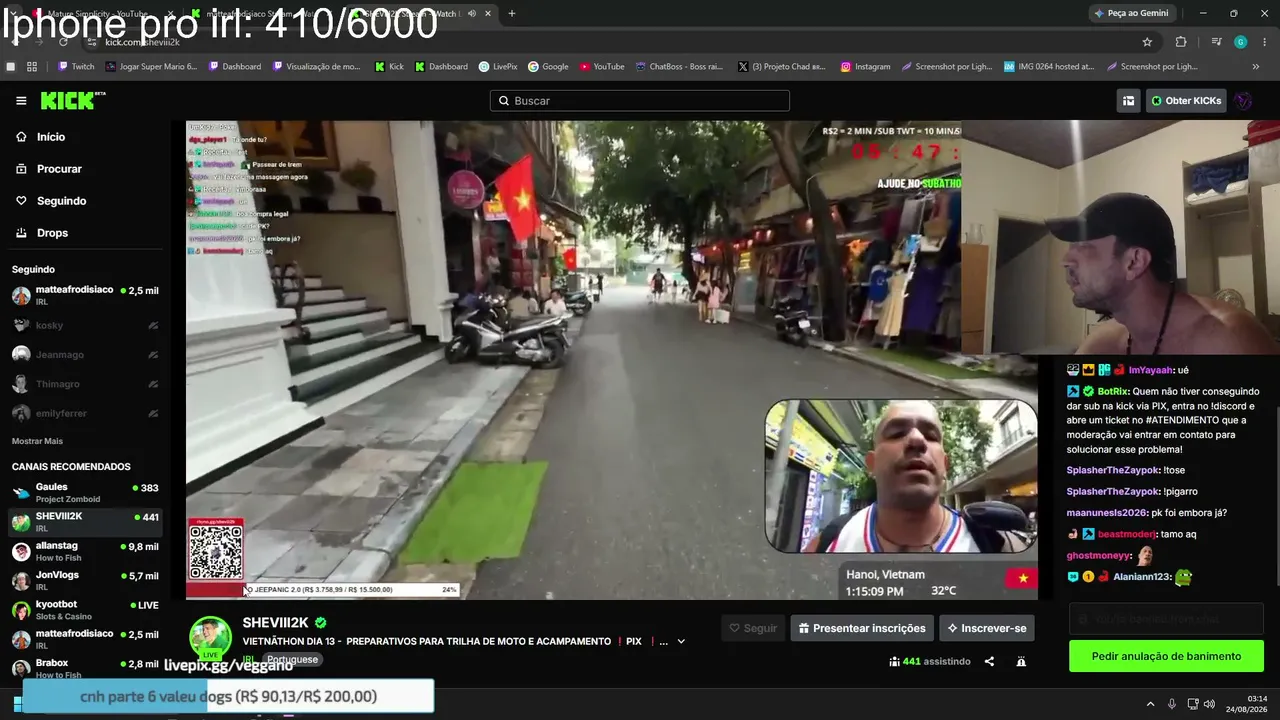Open kosky offline followed channel
Image resolution: width=1280 pixels, height=720 pixels.
pyautogui.click(x=85, y=325)
